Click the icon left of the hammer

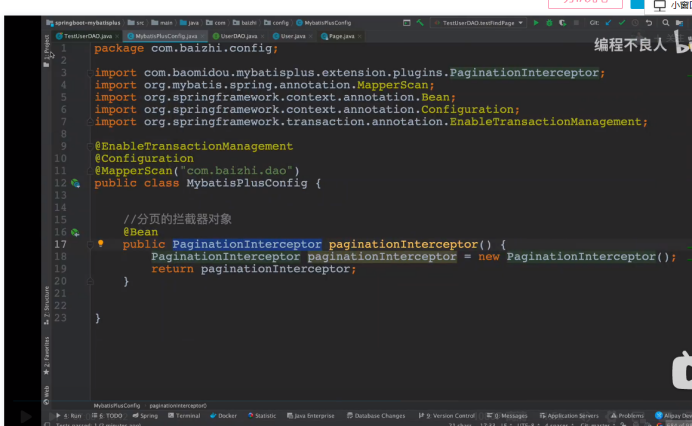(406, 23)
